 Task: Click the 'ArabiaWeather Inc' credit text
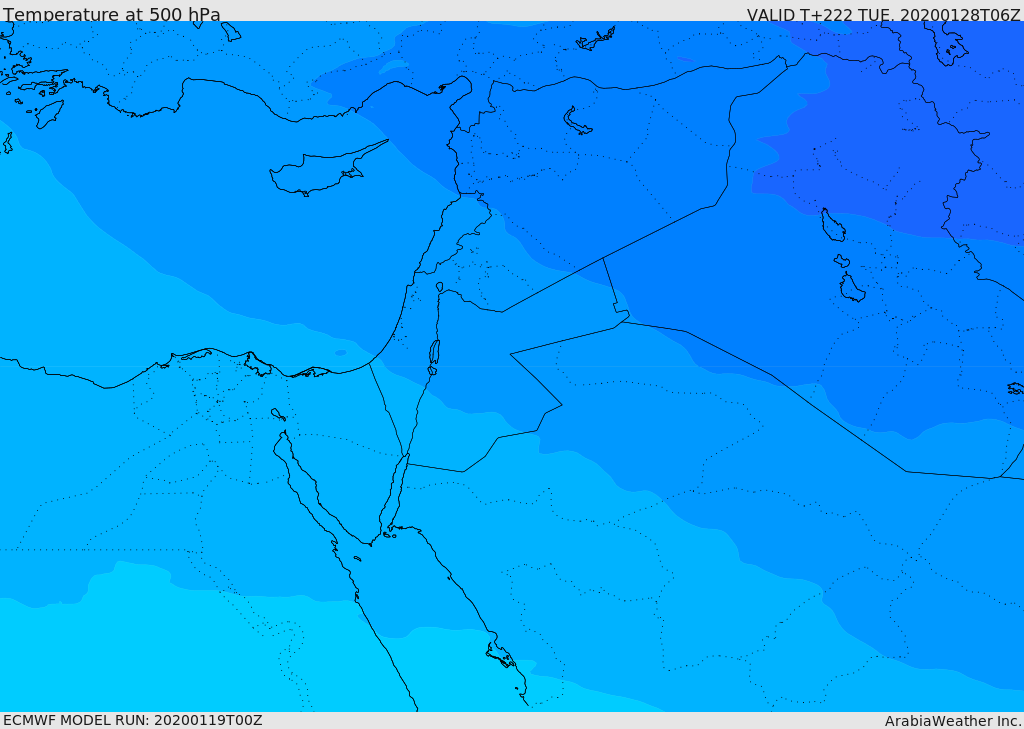pos(952,721)
